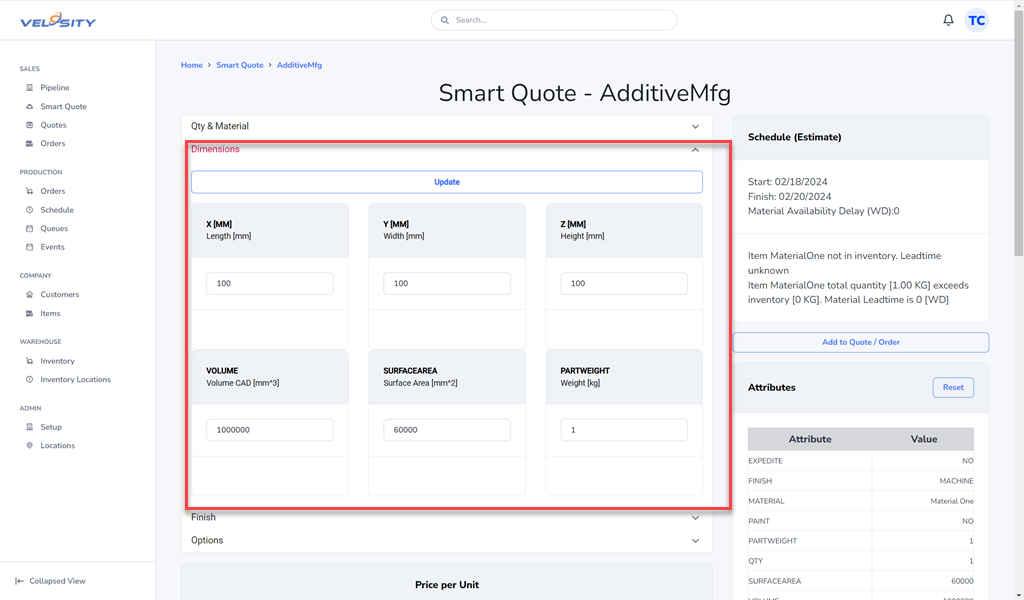Expand the Finish section
The width and height of the screenshot is (1024, 600).
pos(446,518)
